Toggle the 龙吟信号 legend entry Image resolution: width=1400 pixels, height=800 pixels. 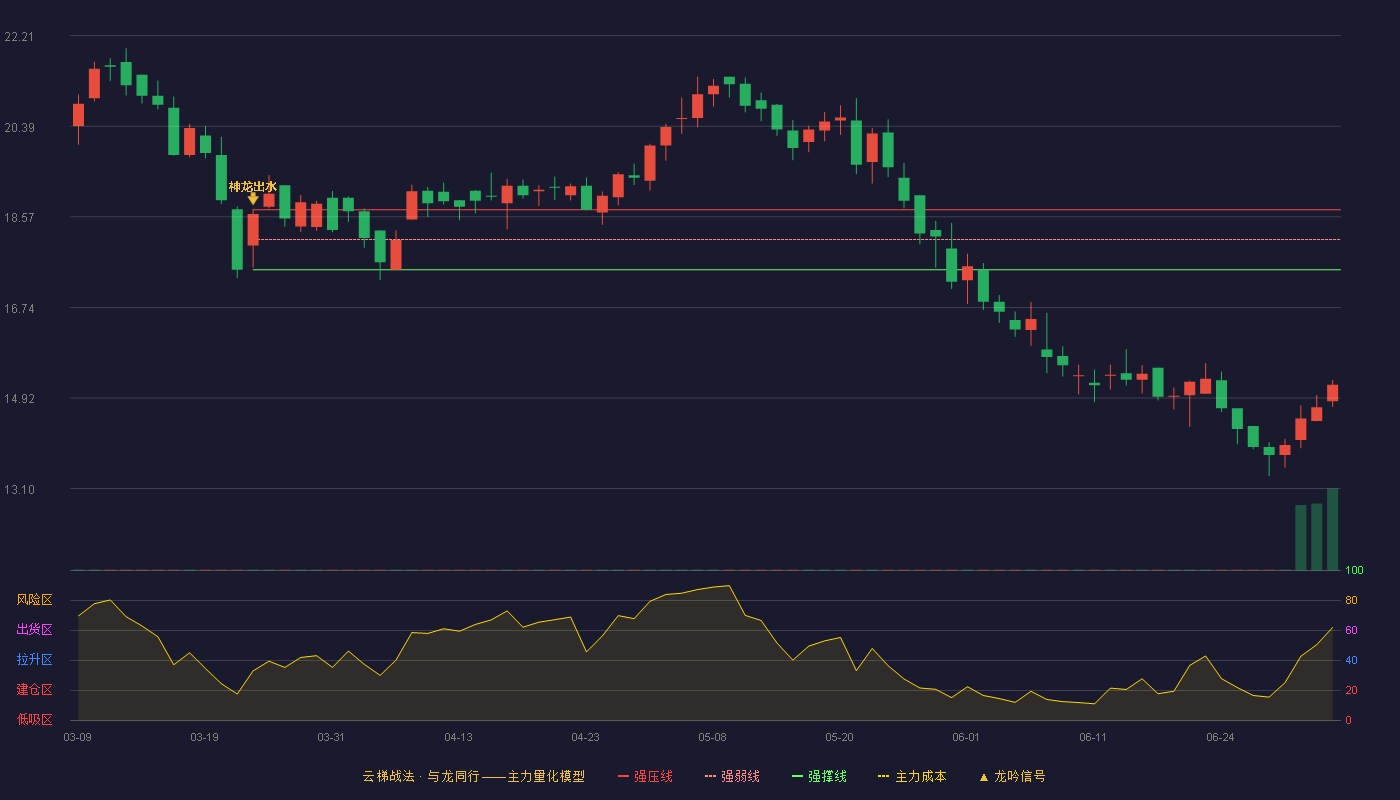coord(1012,776)
